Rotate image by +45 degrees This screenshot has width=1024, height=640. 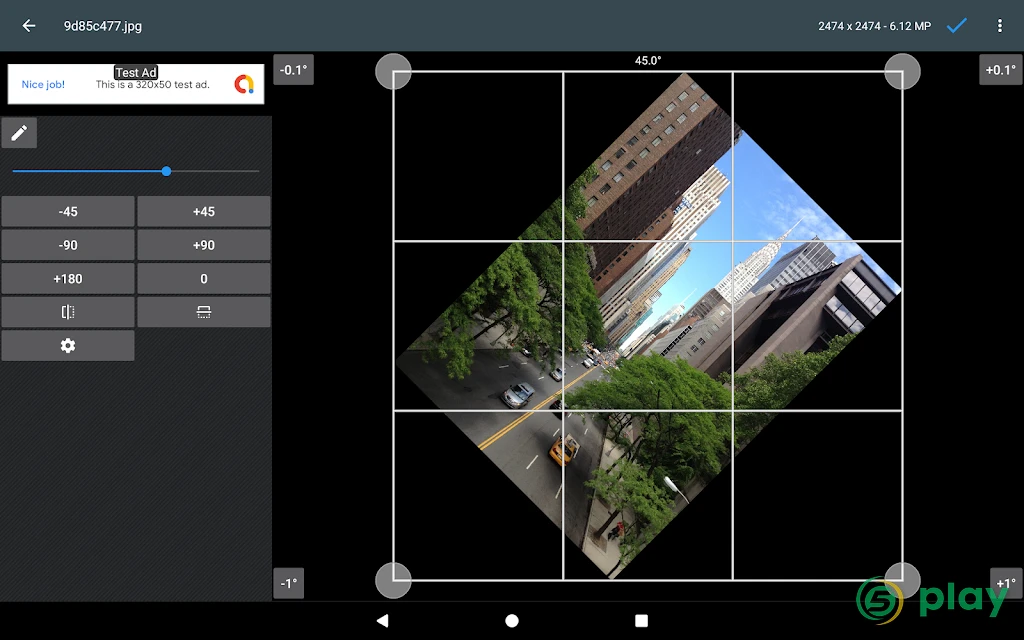pyautogui.click(x=204, y=212)
